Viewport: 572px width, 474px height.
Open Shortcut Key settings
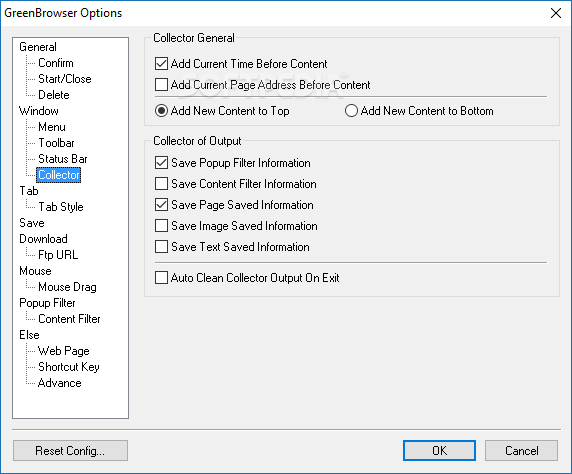pyautogui.click(x=69, y=367)
